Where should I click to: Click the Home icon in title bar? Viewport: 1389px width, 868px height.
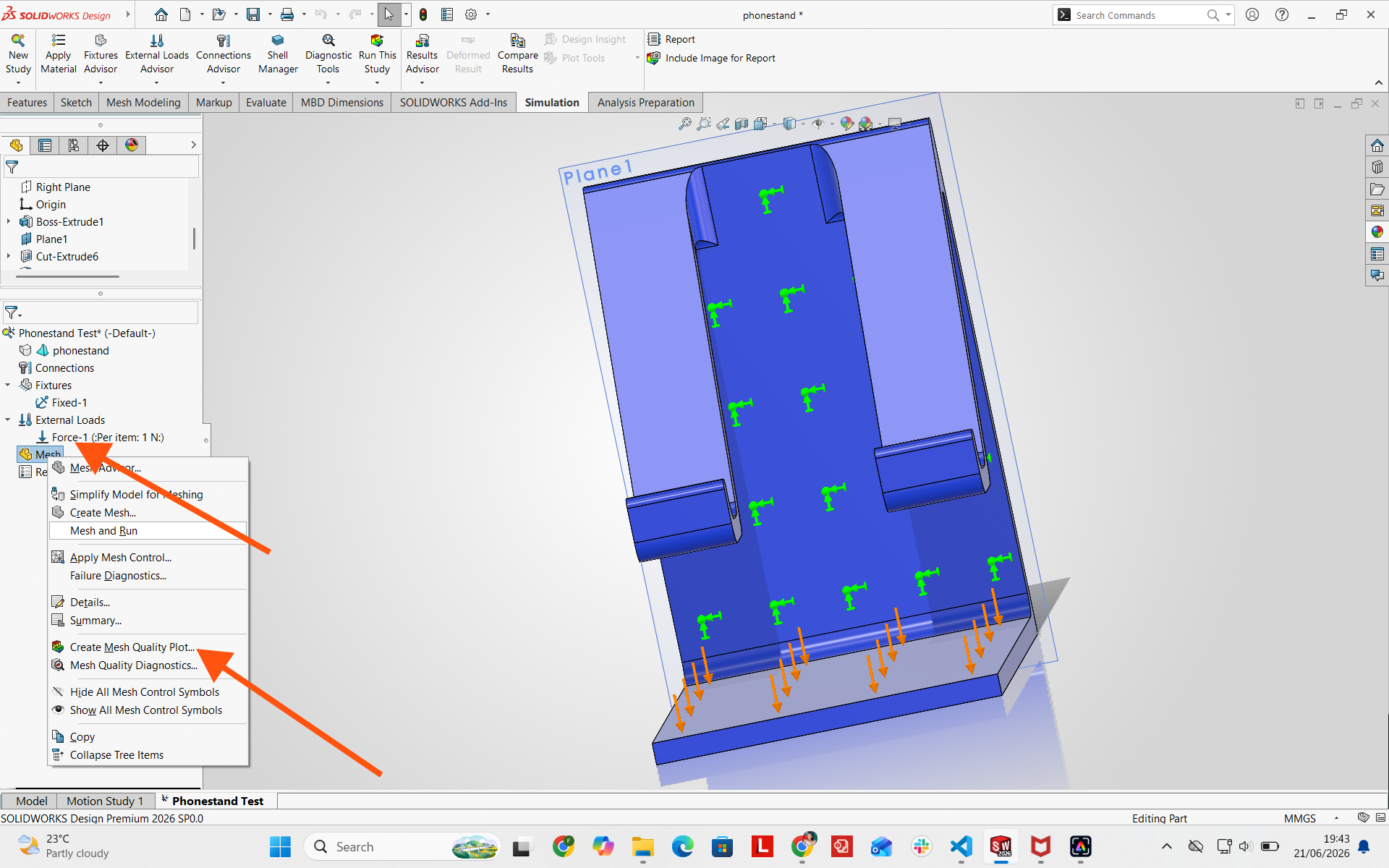161,14
